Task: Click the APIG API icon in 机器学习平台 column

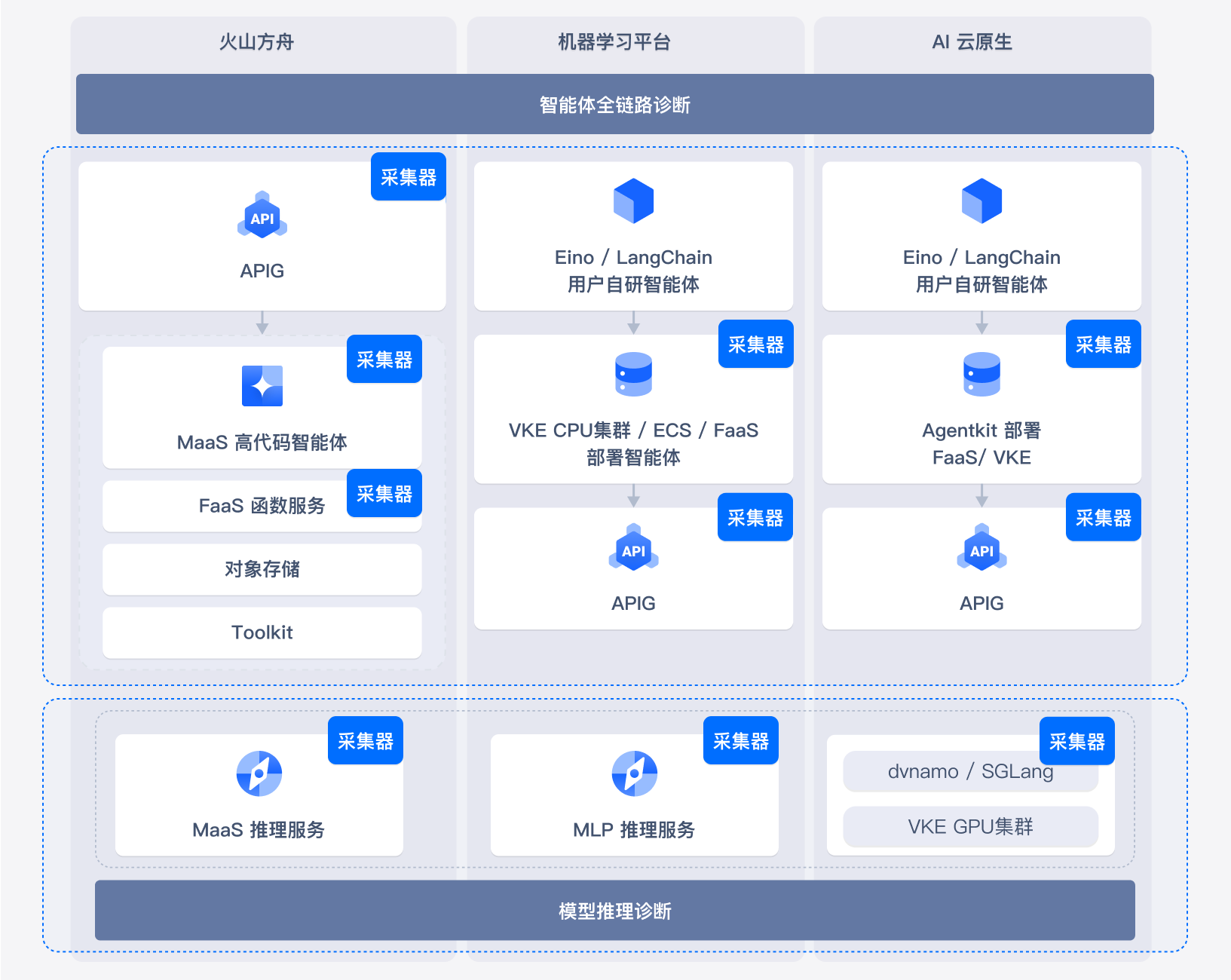Action: [x=633, y=547]
